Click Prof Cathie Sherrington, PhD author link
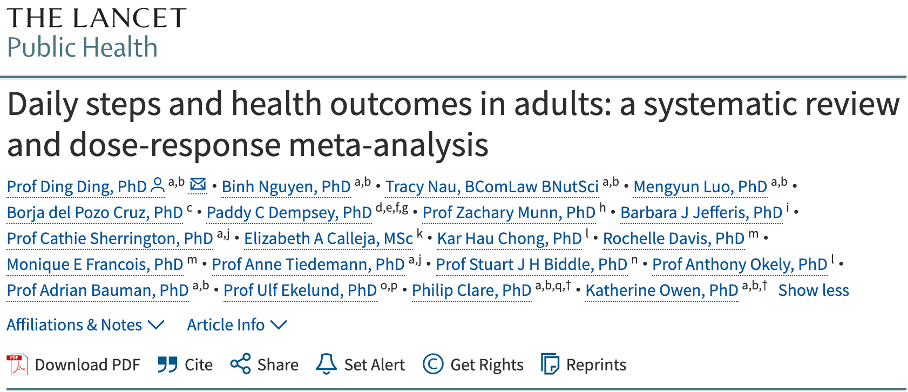 (x=110, y=239)
